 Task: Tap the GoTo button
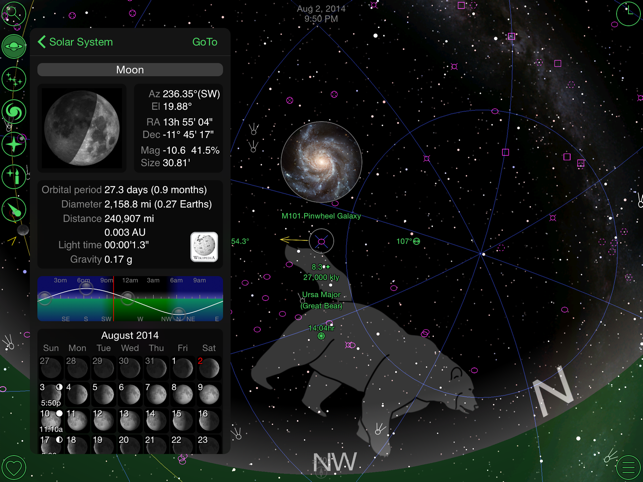coord(205,42)
